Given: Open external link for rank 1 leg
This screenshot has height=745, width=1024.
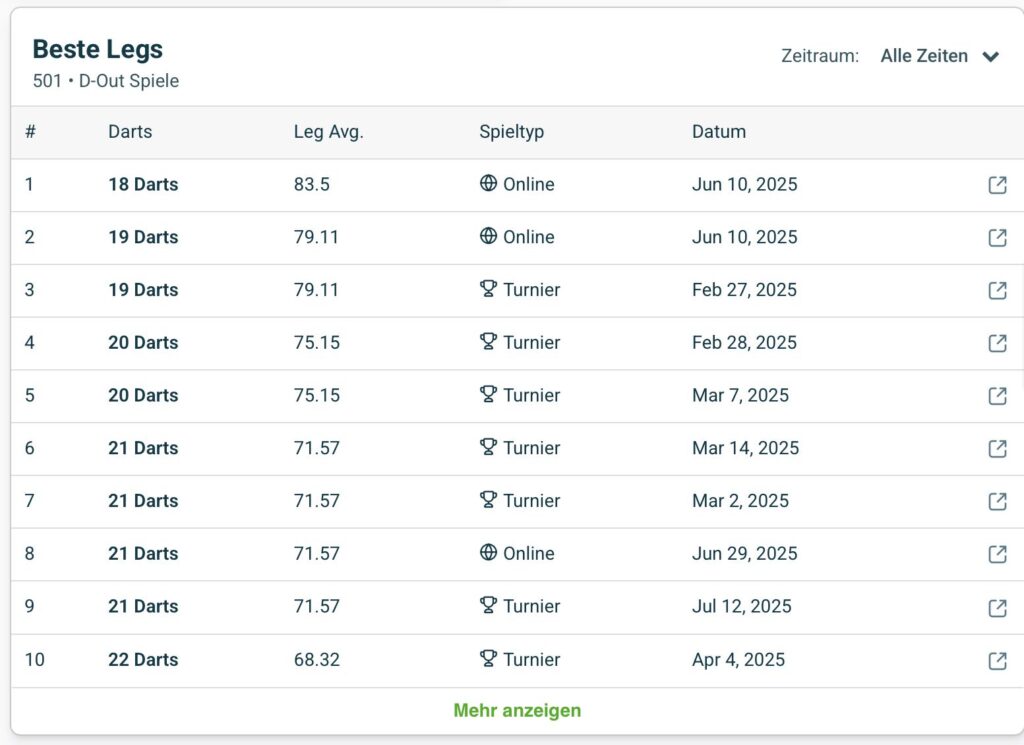Looking at the screenshot, I should click(x=997, y=185).
